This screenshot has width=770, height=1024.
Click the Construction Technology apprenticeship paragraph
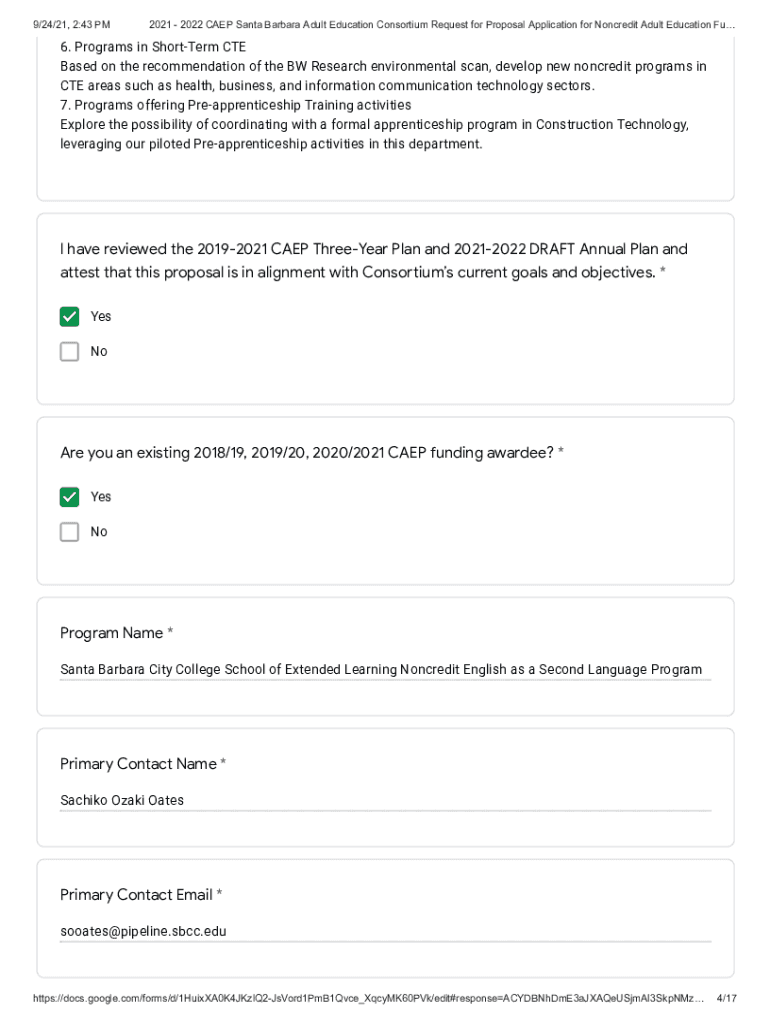click(374, 134)
